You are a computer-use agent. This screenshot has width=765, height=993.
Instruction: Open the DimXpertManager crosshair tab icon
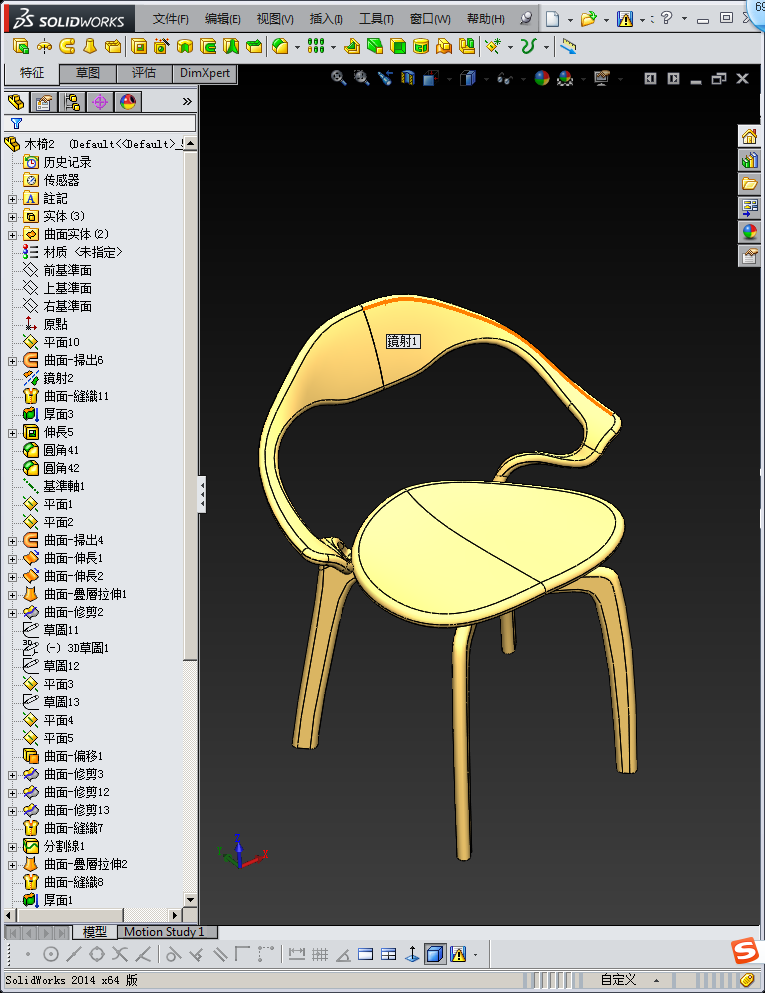(100, 102)
